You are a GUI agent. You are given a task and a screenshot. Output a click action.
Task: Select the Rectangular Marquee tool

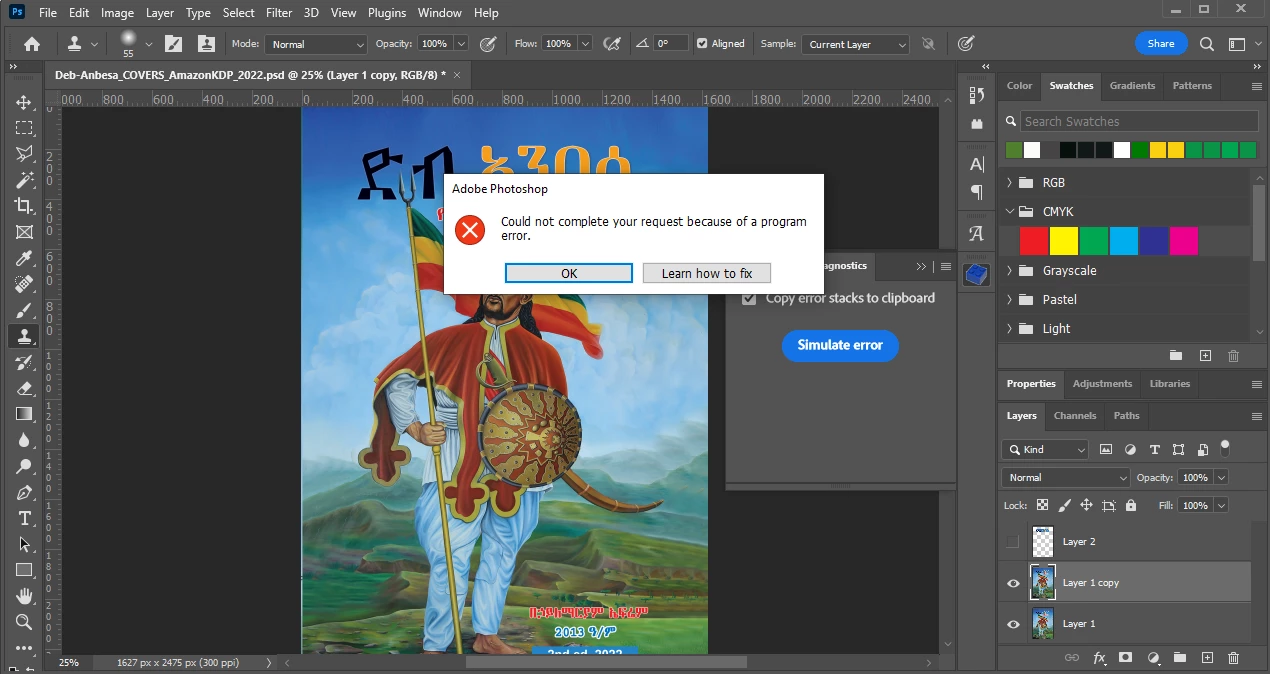click(24, 128)
